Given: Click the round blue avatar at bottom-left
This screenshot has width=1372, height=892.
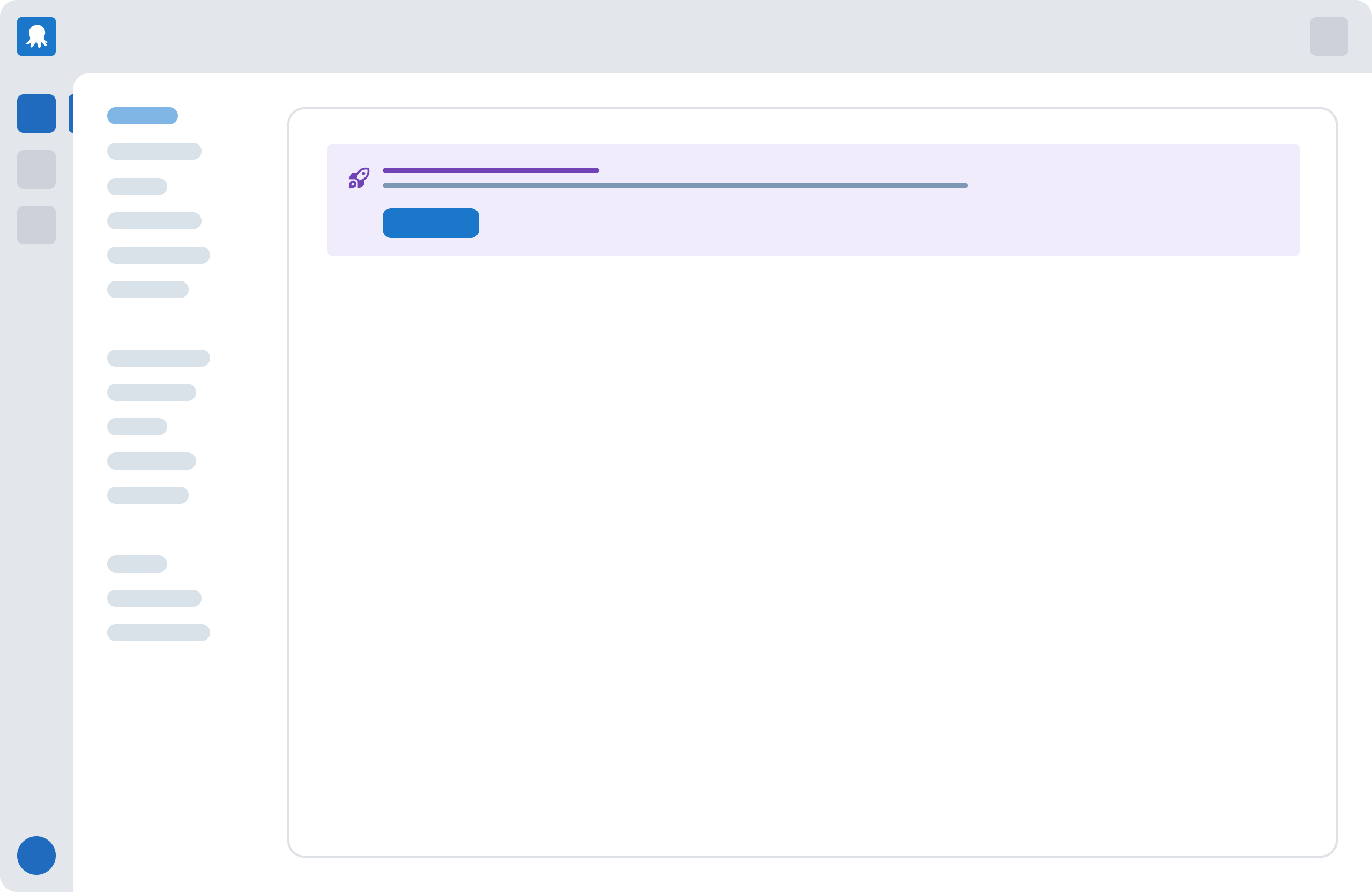Looking at the screenshot, I should pyautogui.click(x=36, y=856).
